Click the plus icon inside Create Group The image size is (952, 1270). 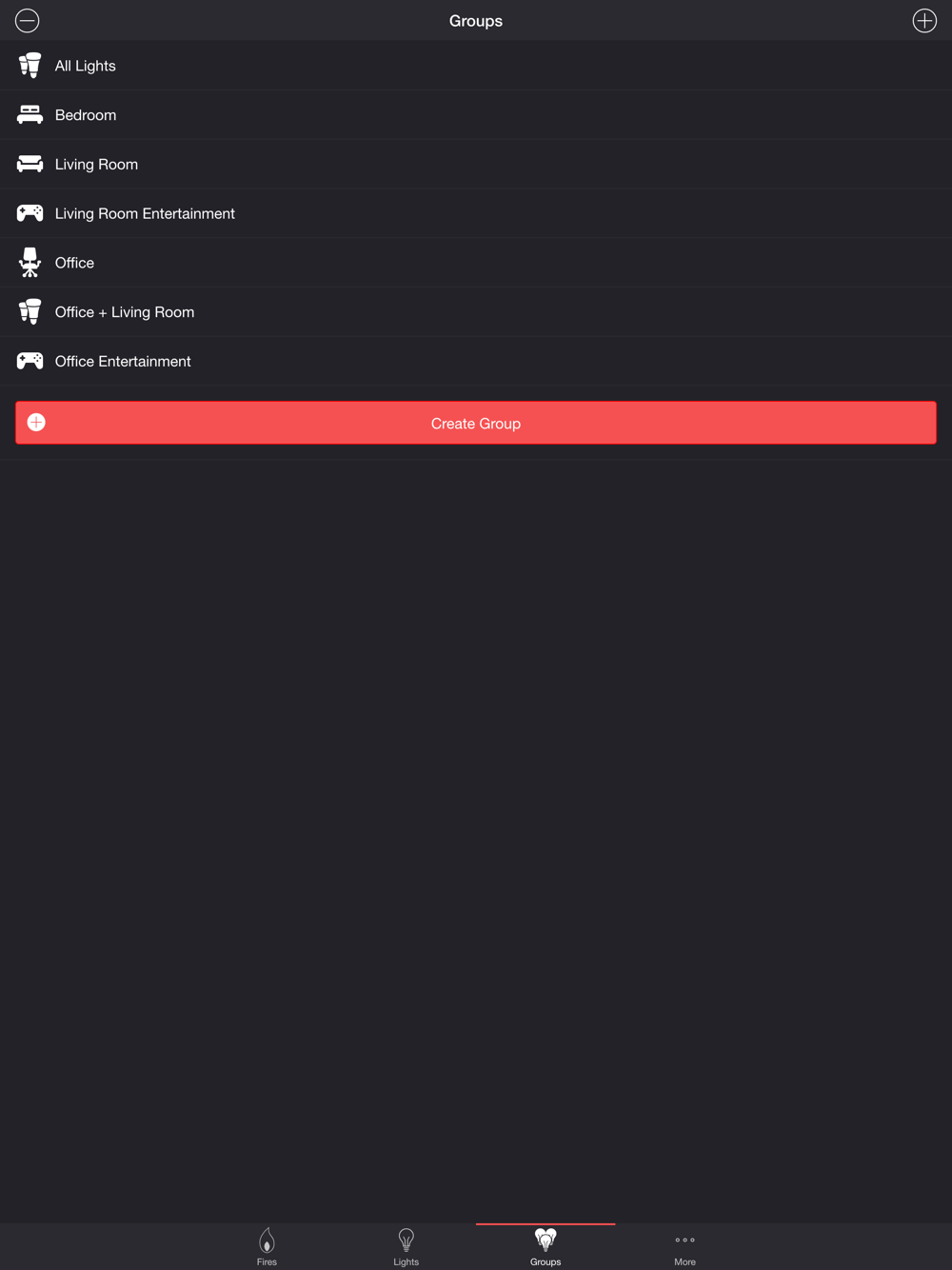36,423
